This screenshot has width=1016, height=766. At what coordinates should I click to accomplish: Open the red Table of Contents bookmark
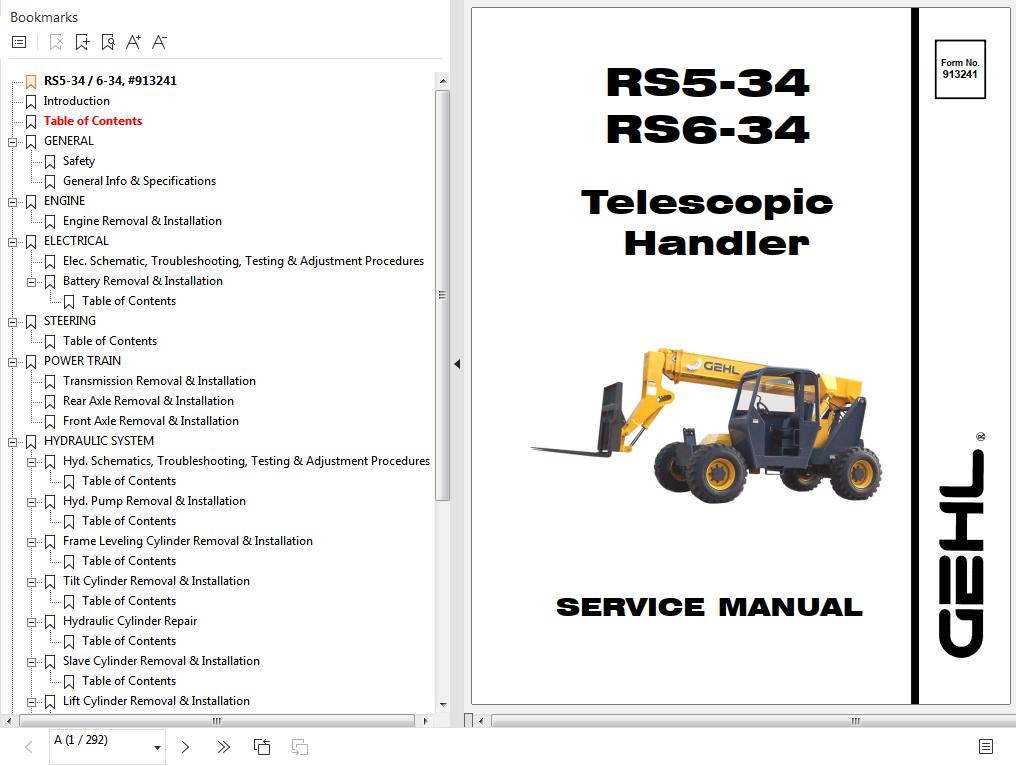[93, 121]
